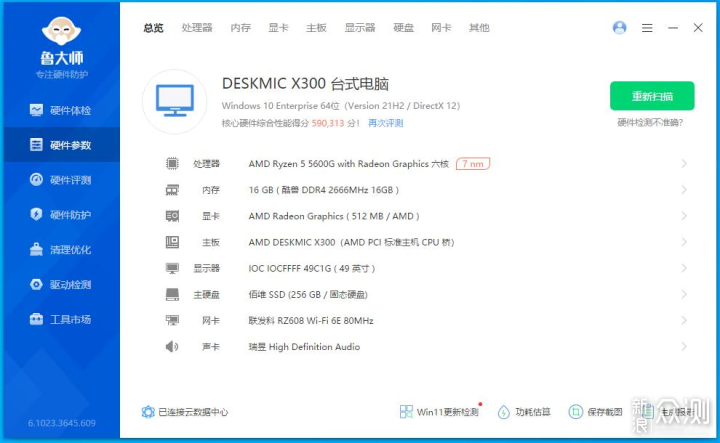Viewport: 720px width, 443px height.
Task: Expand the 显示器 row chevron
Action: [684, 268]
